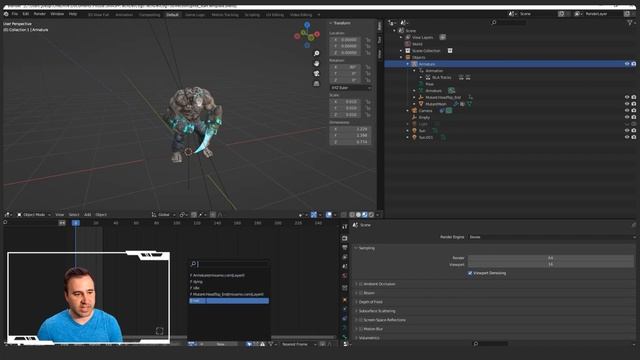Select material preview shading mode

point(364,215)
